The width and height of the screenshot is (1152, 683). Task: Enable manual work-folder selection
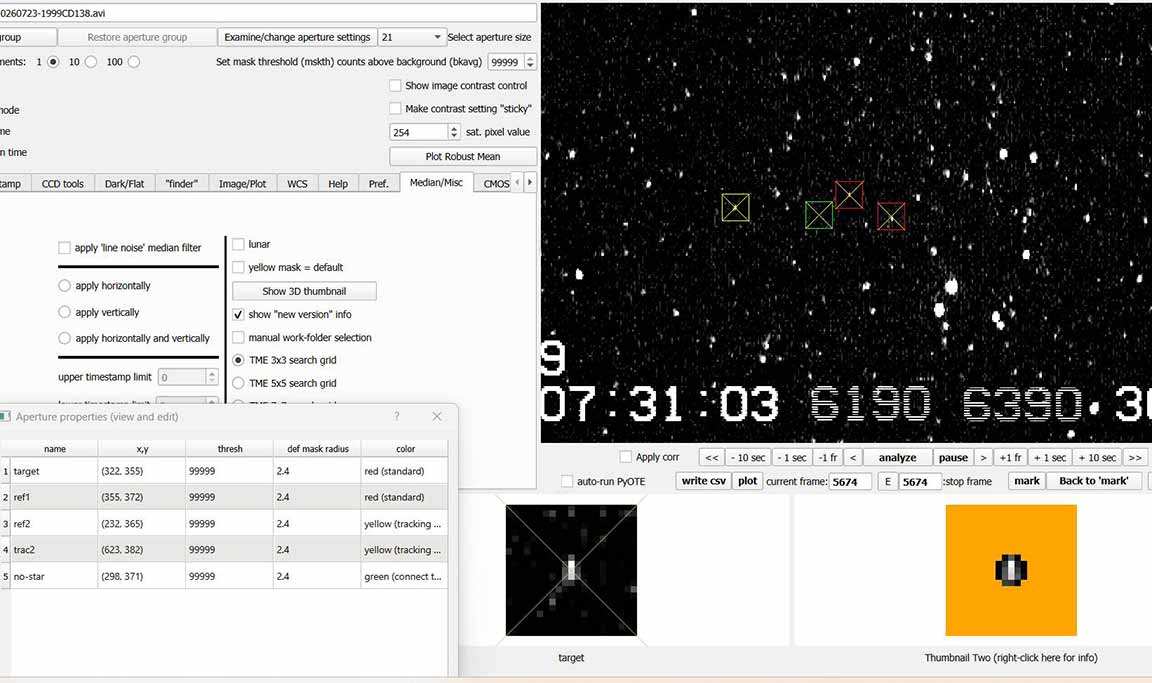coord(238,337)
